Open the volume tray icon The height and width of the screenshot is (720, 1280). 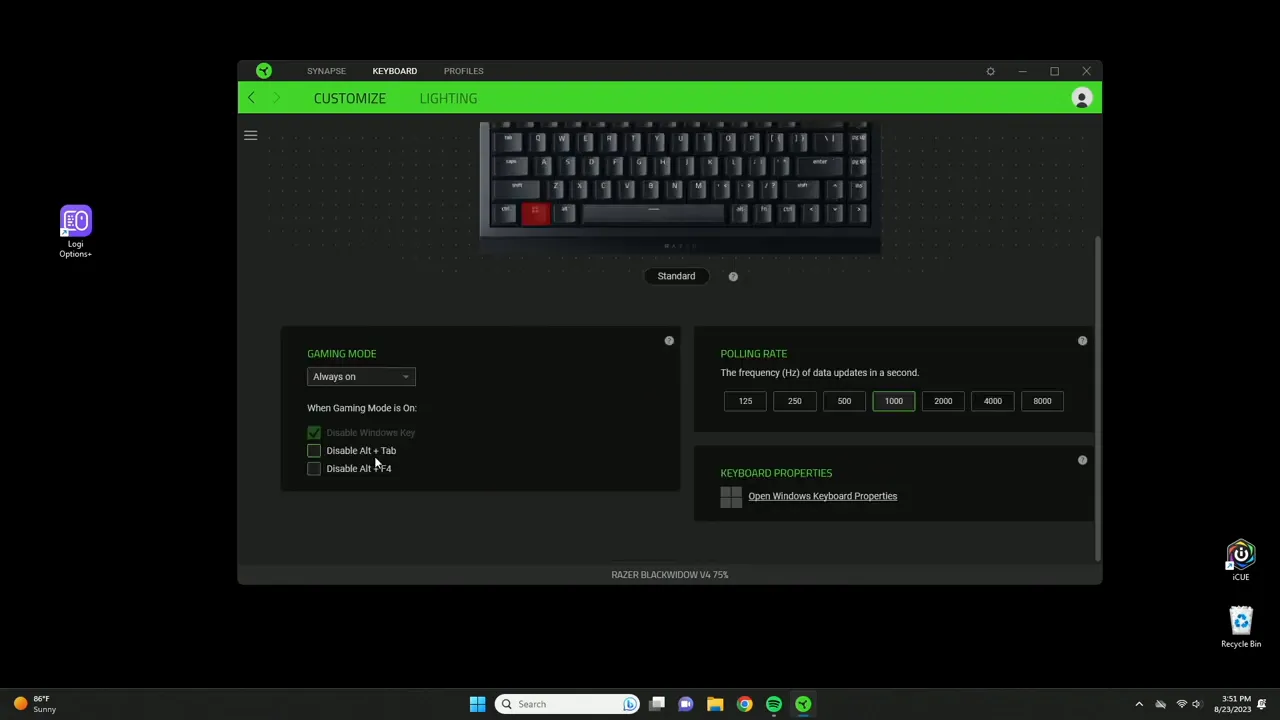(1197, 704)
